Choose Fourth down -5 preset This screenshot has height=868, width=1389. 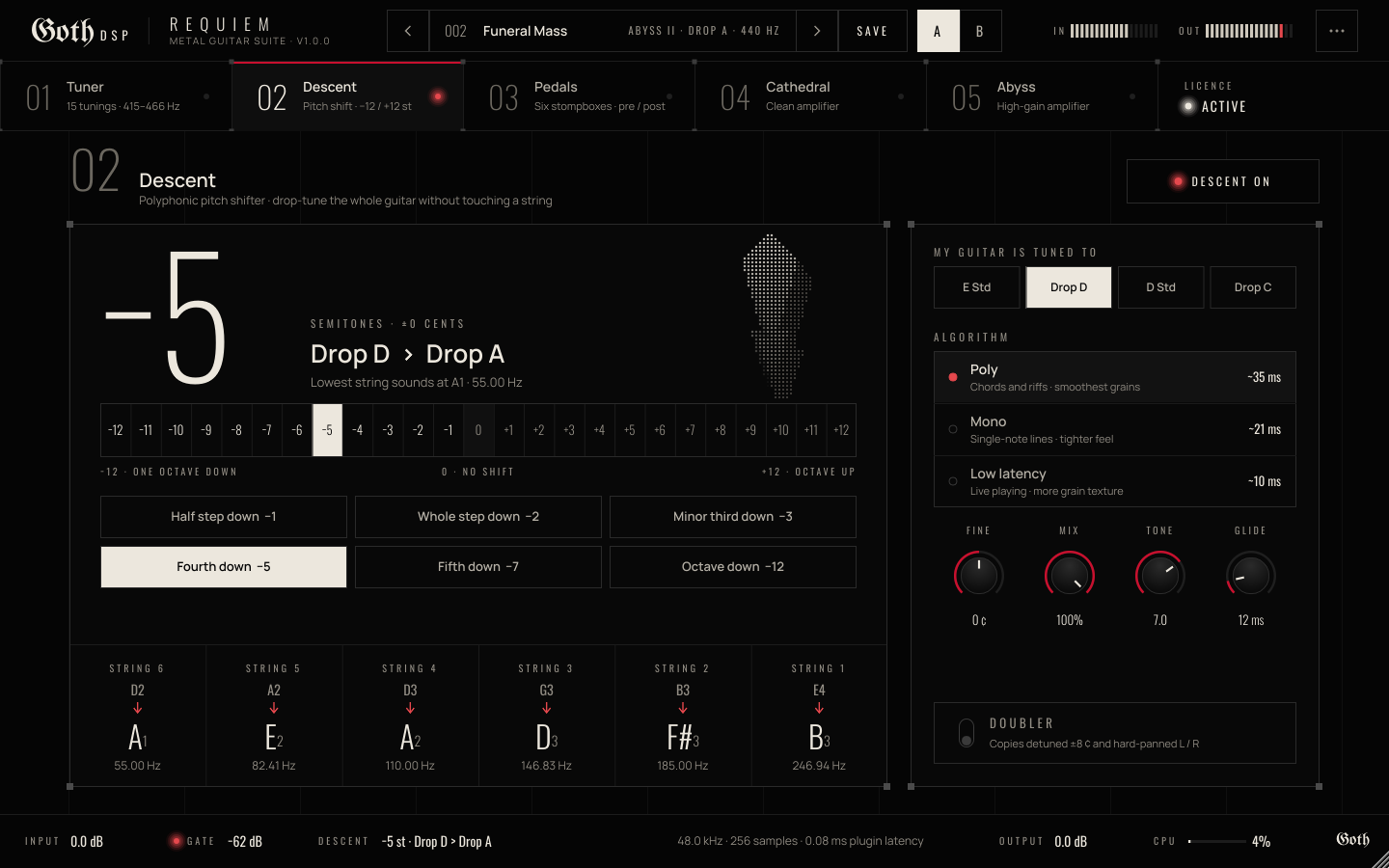[x=224, y=567]
